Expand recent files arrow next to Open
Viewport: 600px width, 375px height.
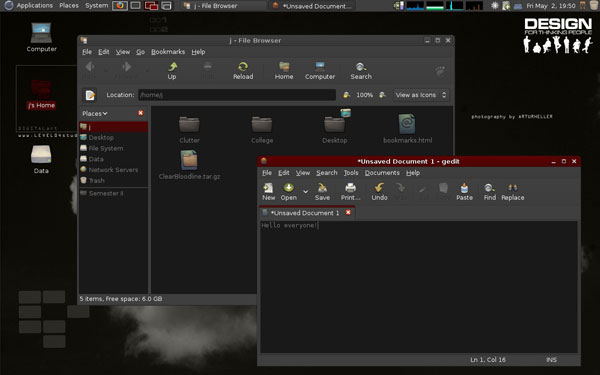pos(305,191)
